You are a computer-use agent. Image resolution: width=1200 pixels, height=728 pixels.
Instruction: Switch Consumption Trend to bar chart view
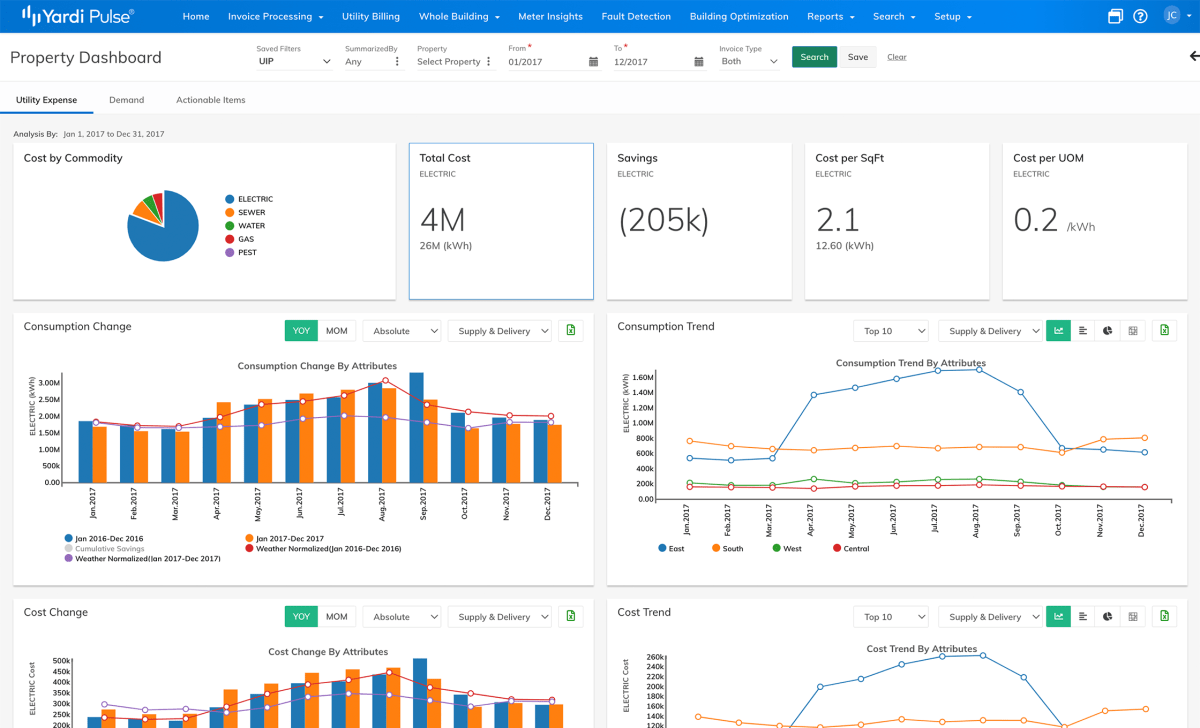click(x=1083, y=331)
